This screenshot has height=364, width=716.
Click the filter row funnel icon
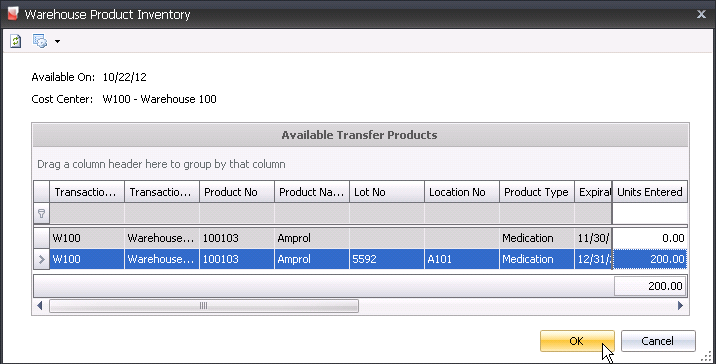click(x=41, y=213)
